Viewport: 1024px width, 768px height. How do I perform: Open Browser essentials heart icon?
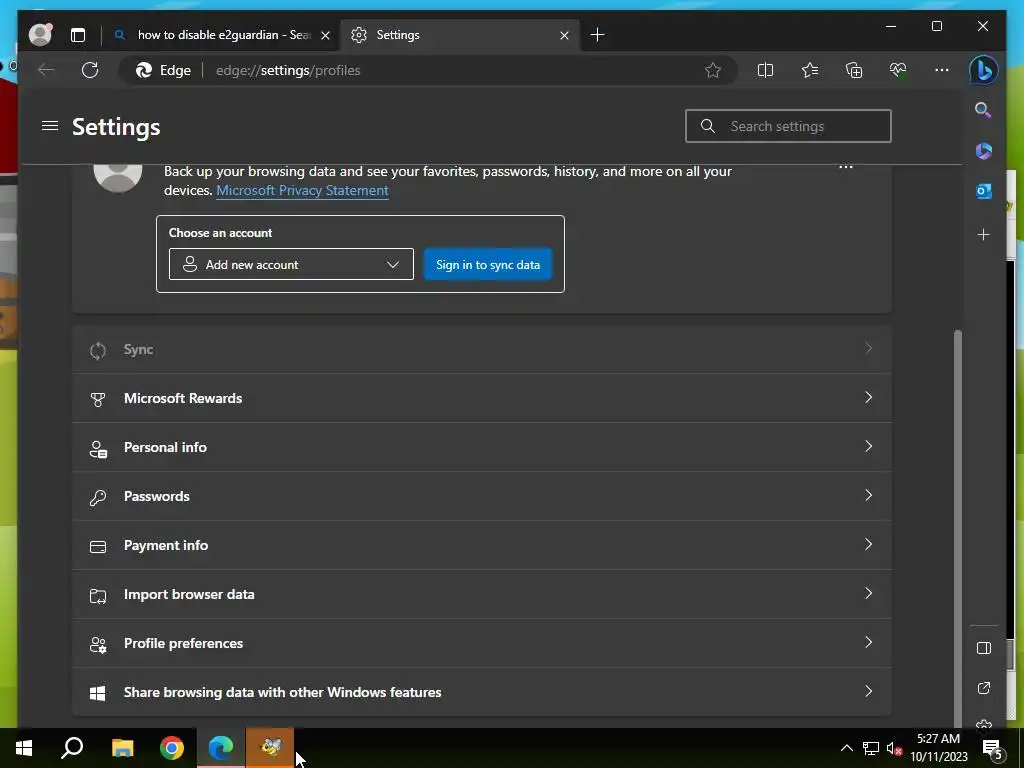[898, 70]
